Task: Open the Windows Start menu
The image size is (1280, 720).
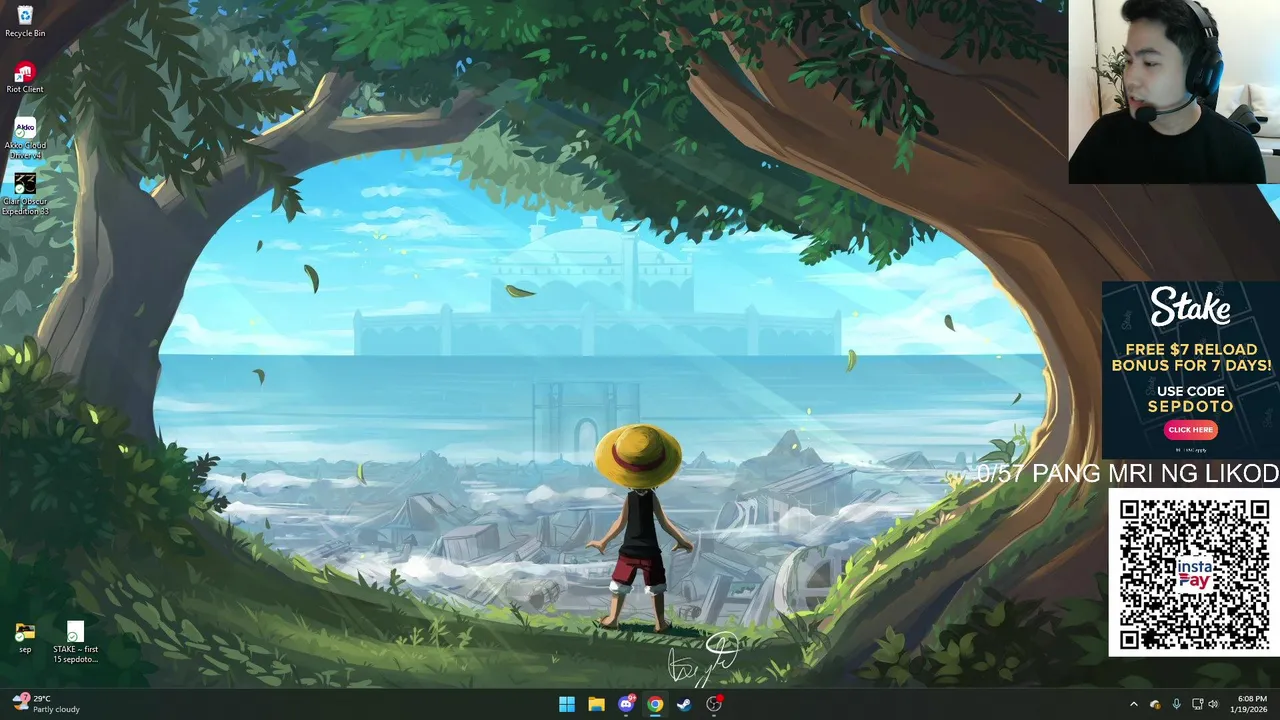Action: 567,704
